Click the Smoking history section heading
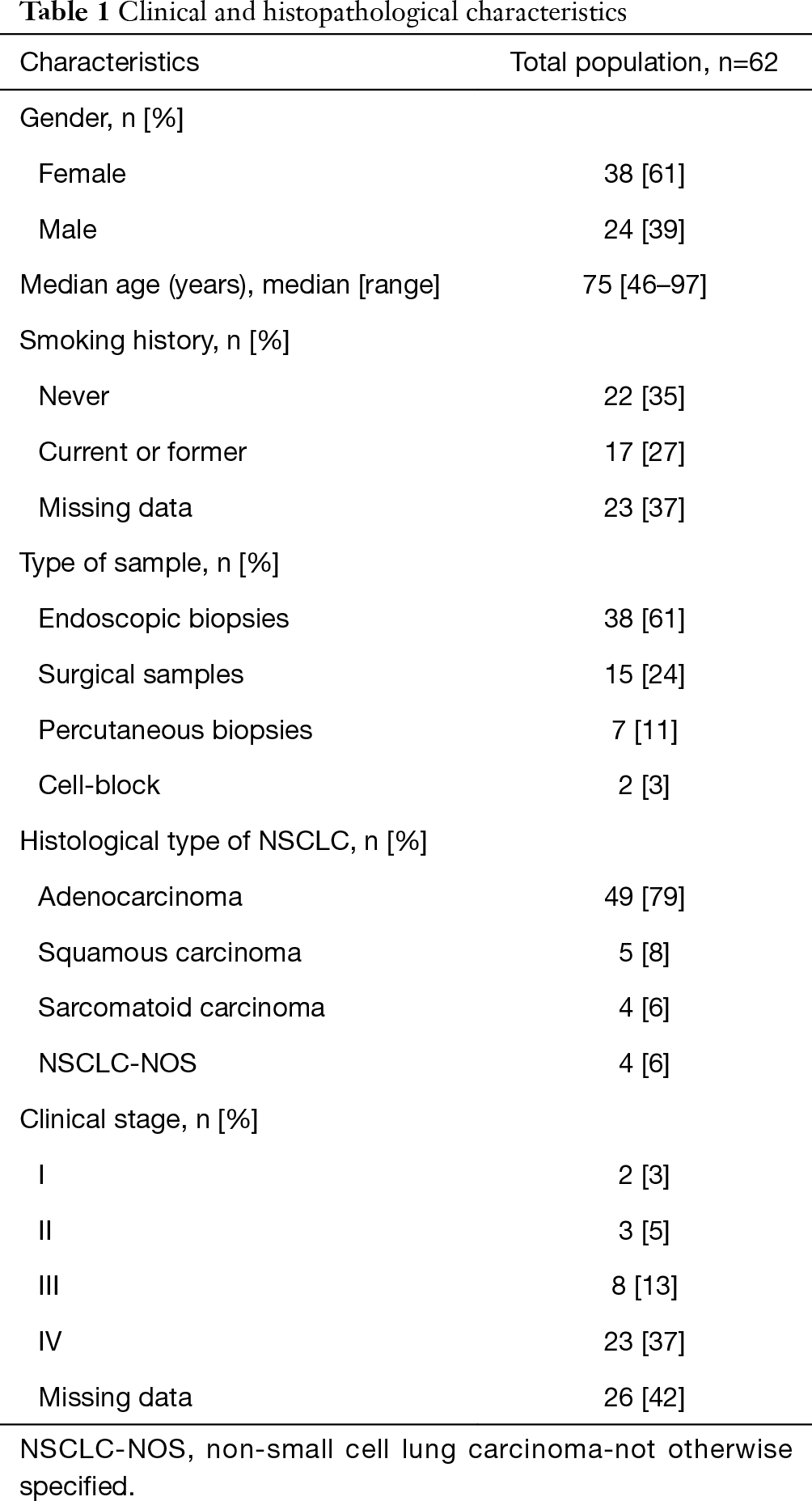 point(154,341)
